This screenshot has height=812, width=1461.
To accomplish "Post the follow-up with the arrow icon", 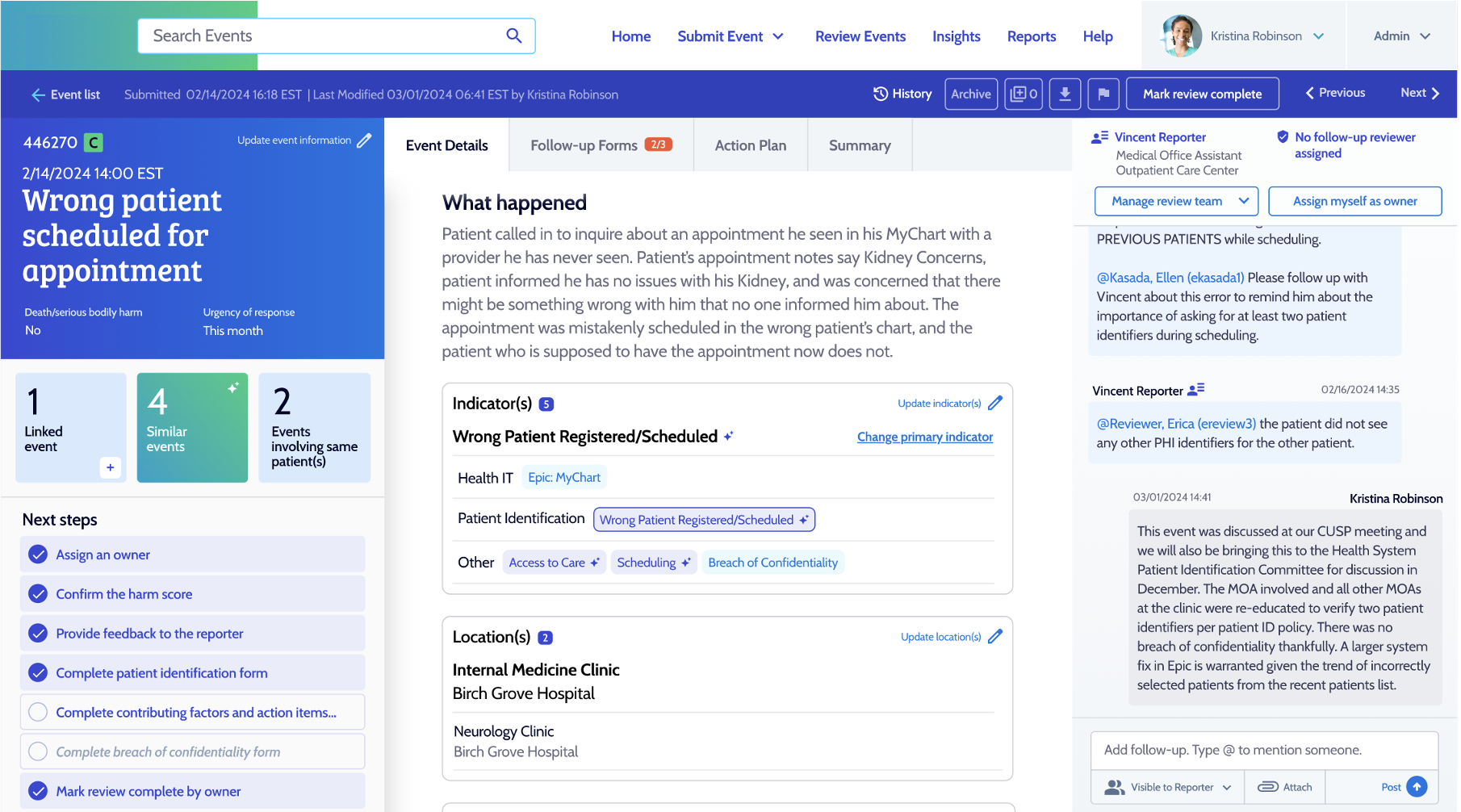I will coord(1416,786).
